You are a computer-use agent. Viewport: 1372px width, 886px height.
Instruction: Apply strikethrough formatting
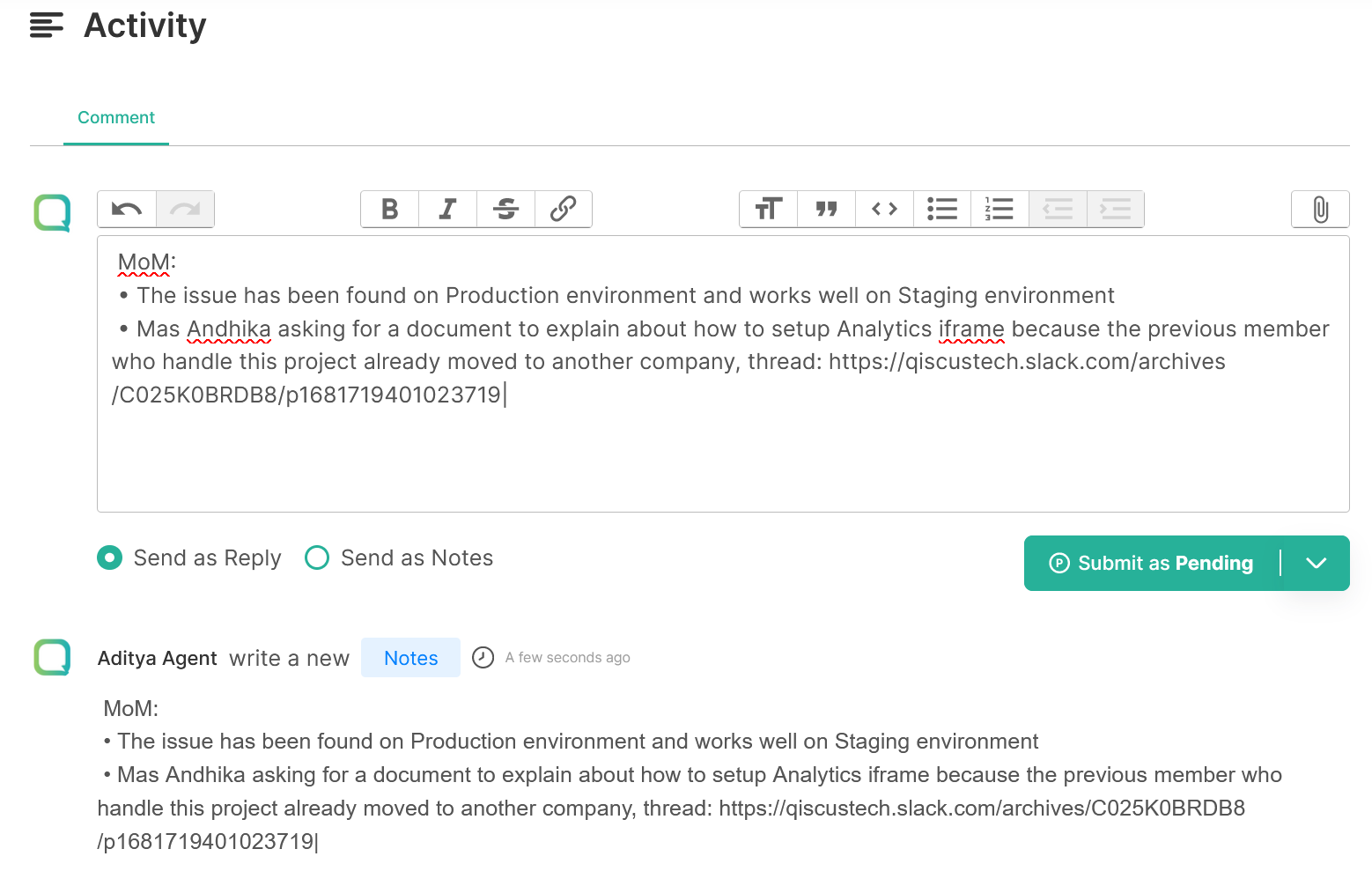[505, 210]
